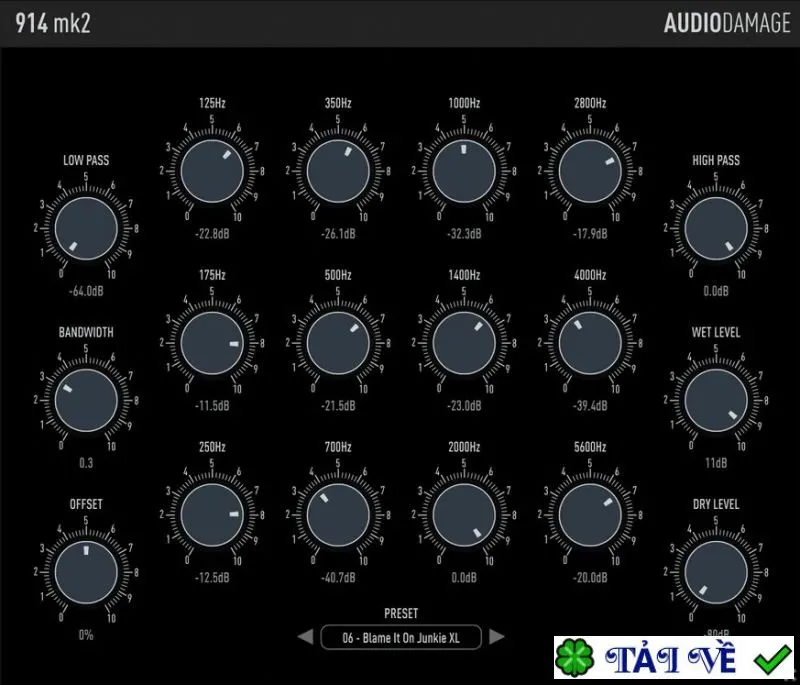The width and height of the screenshot is (800, 685).
Task: Click the HIGH PASS label
Action: (716, 160)
